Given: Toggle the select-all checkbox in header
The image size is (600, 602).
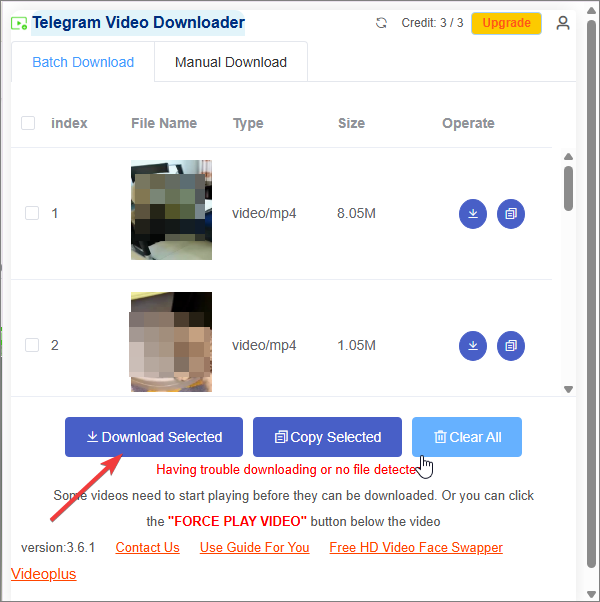Looking at the screenshot, I should point(28,123).
